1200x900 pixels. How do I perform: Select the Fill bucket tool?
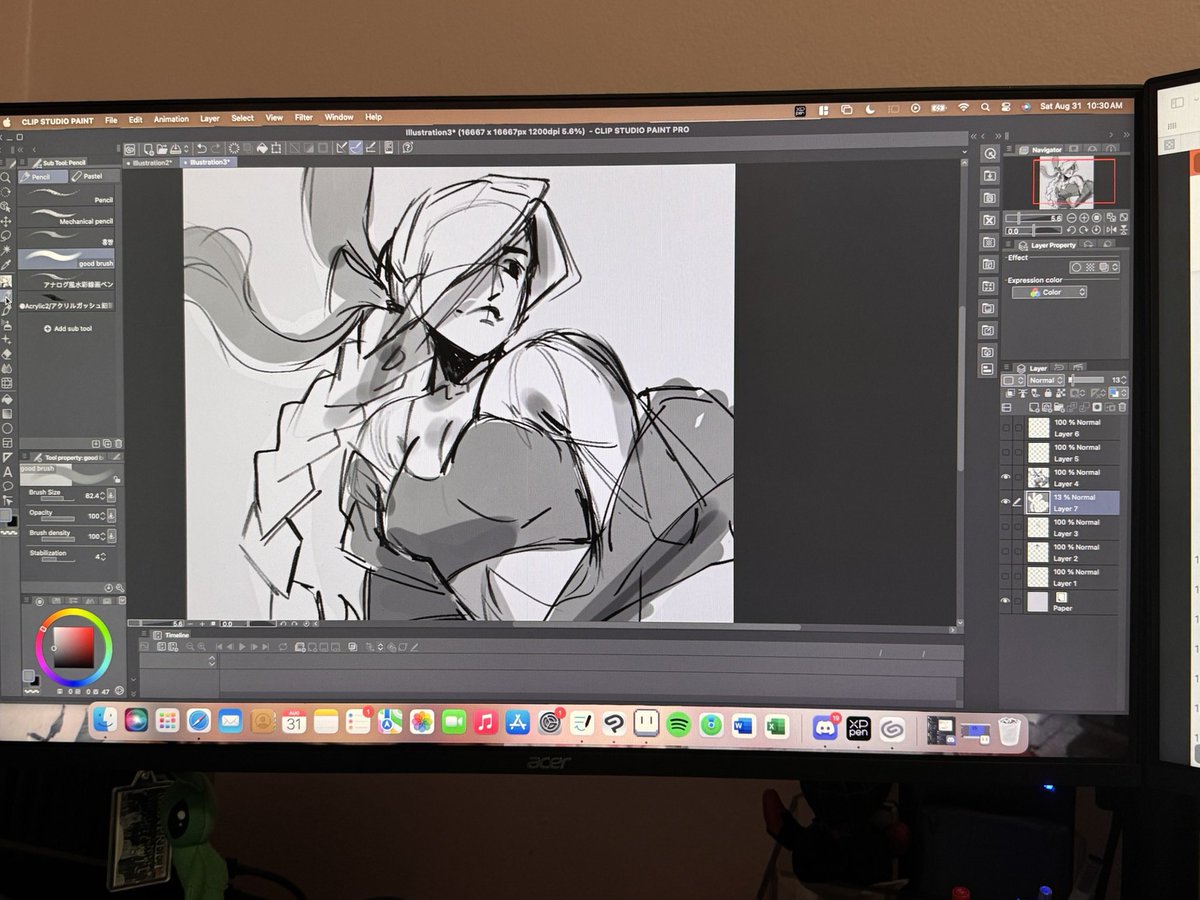pyautogui.click(x=6, y=399)
